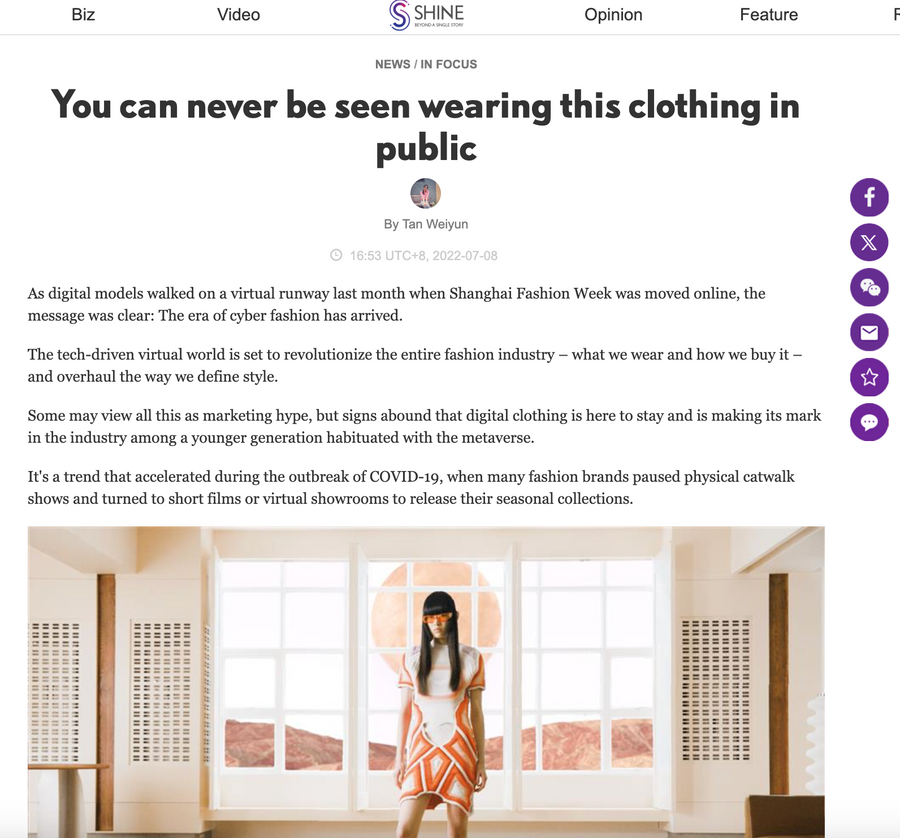Click the SHINE logo
This screenshot has width=900, height=838.
coord(426,15)
